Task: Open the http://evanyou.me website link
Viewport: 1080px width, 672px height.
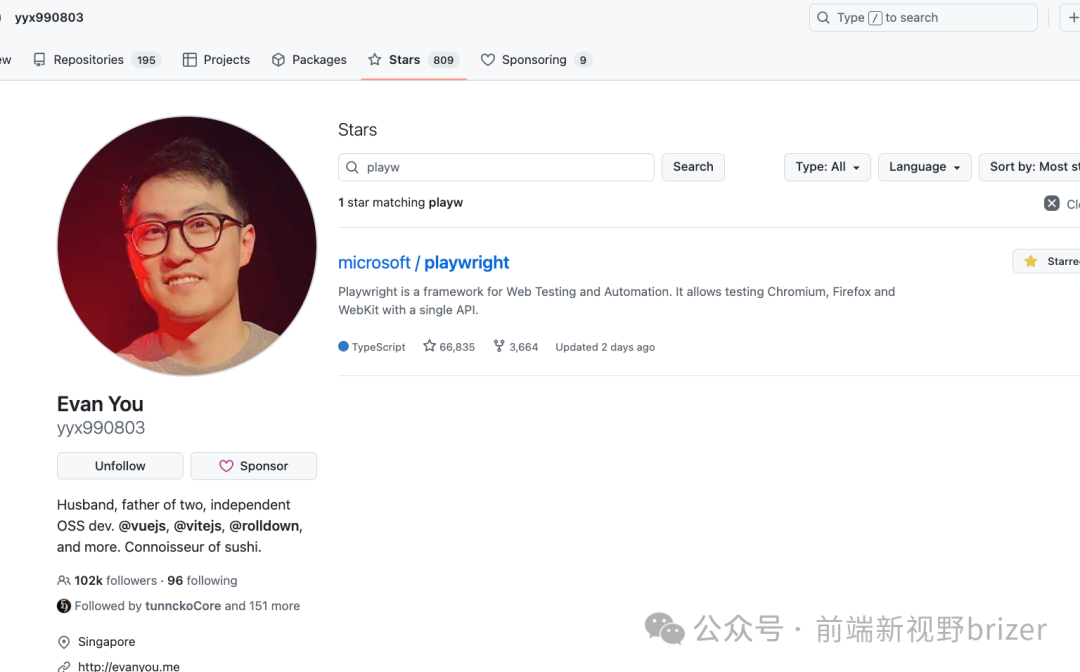Action: (x=129, y=666)
